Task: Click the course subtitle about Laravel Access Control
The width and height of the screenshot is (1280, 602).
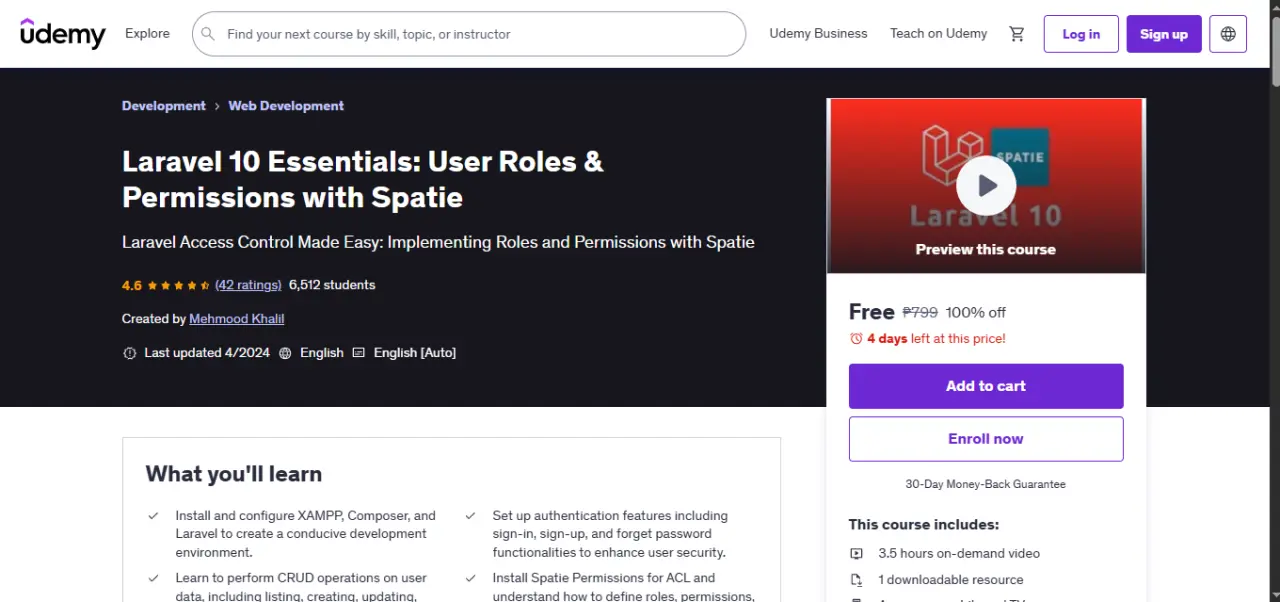Action: pyautogui.click(x=438, y=242)
